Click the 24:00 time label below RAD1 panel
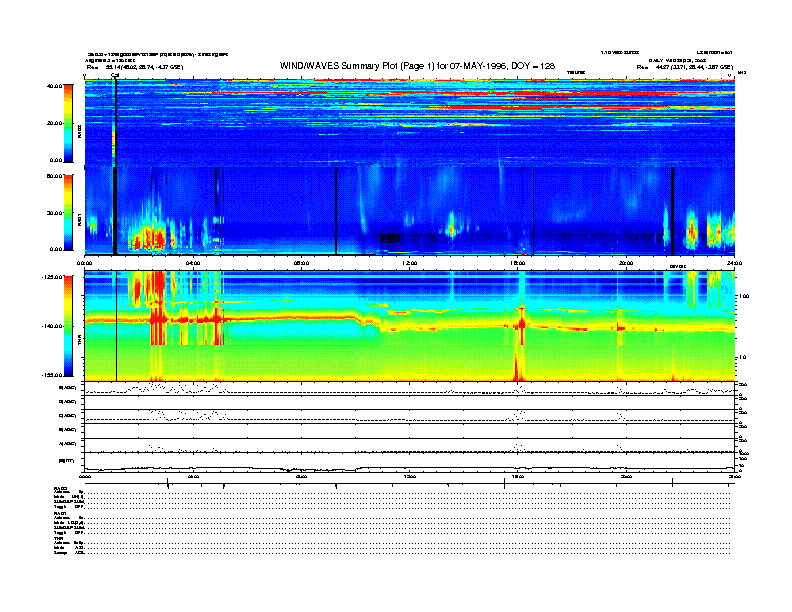The width and height of the screenshot is (792, 612). [734, 263]
